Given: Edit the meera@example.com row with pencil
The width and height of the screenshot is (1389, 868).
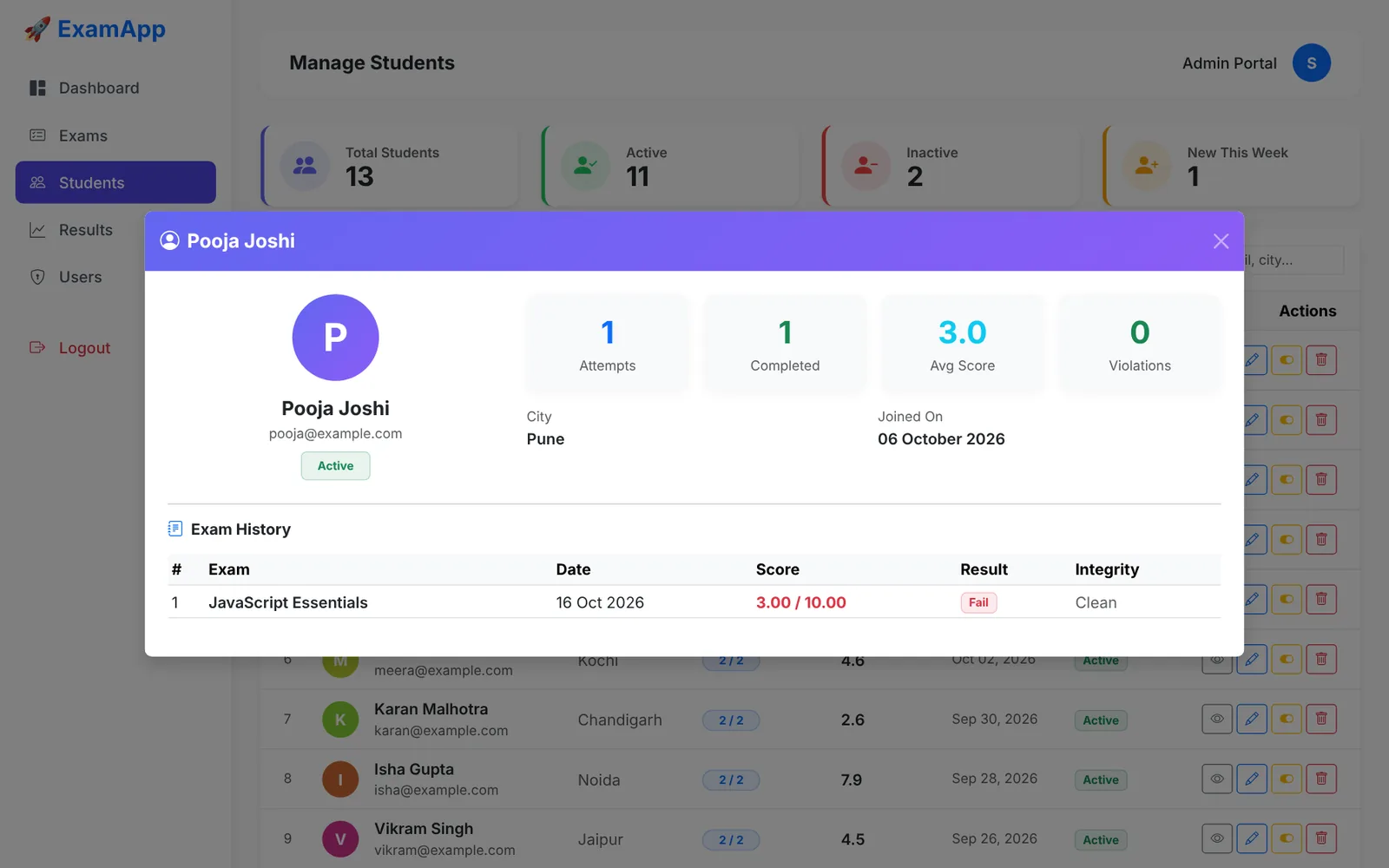Looking at the screenshot, I should pyautogui.click(x=1252, y=660).
